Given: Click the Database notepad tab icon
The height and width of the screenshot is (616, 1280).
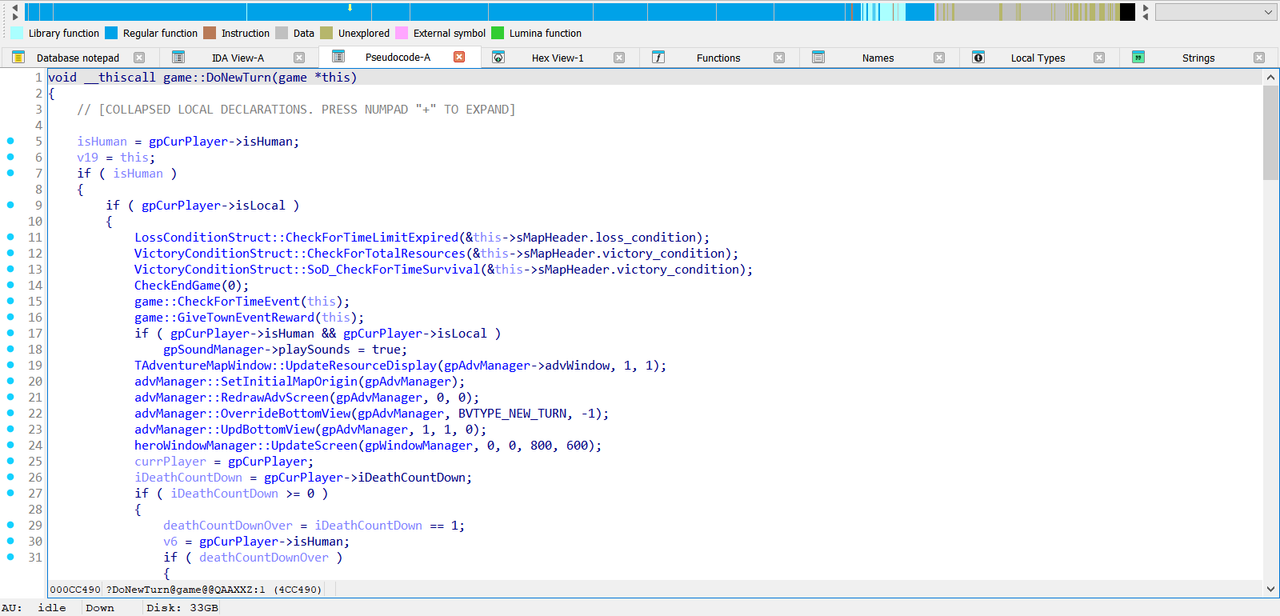Looking at the screenshot, I should [18, 58].
